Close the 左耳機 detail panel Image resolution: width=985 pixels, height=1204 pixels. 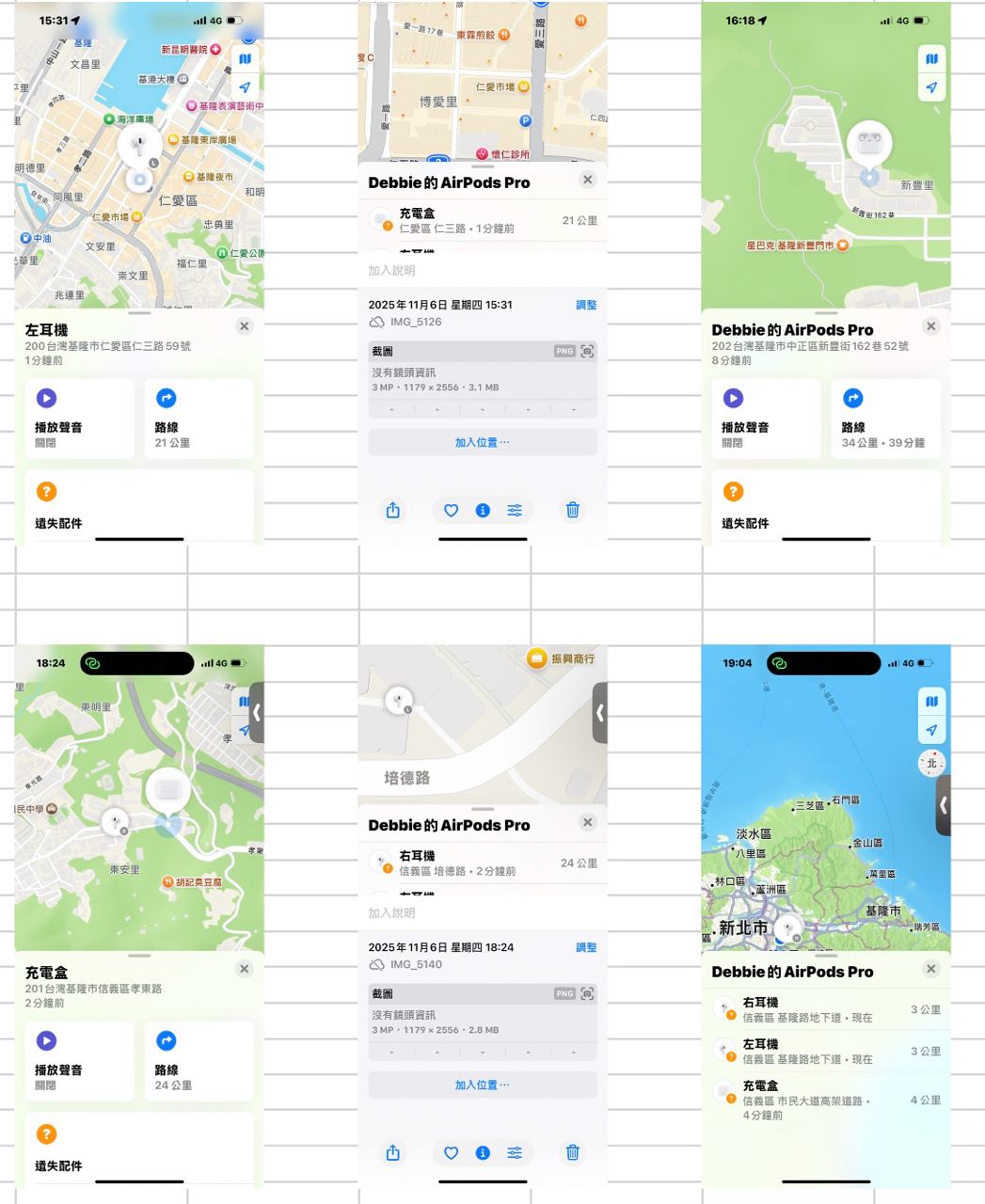245,326
